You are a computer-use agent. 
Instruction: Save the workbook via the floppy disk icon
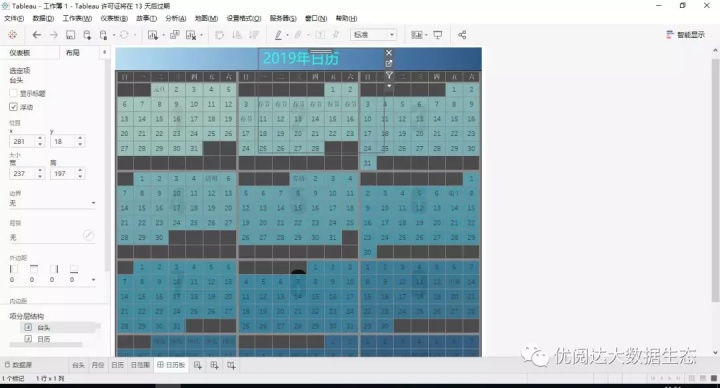pos(70,35)
